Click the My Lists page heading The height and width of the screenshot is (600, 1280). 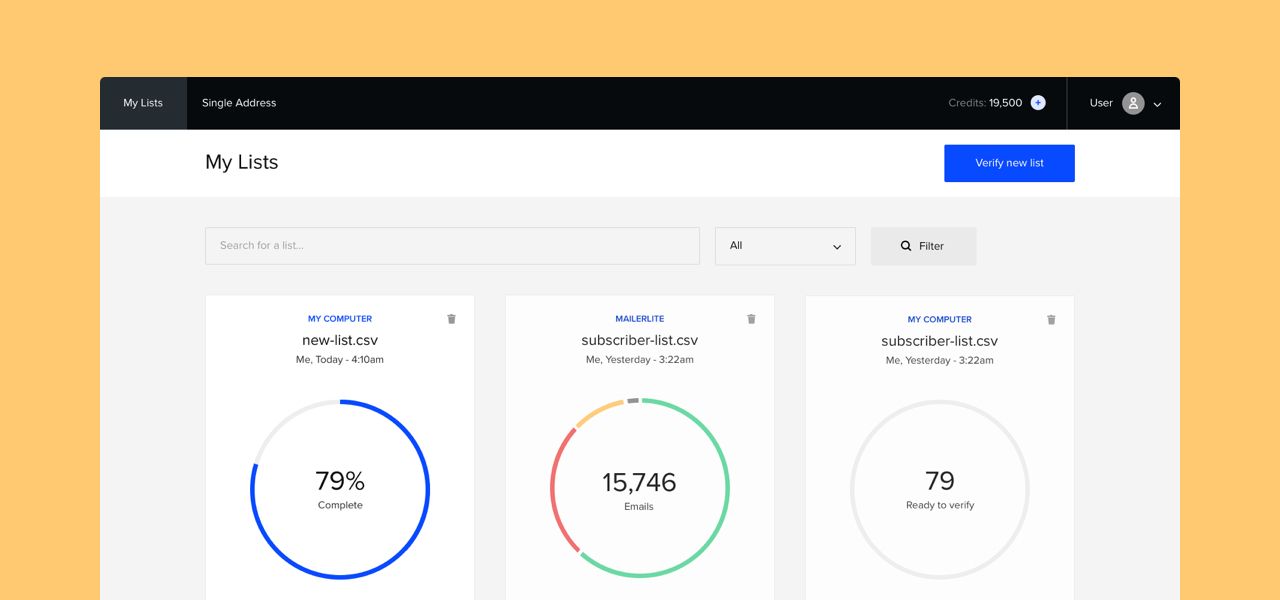[x=242, y=162]
